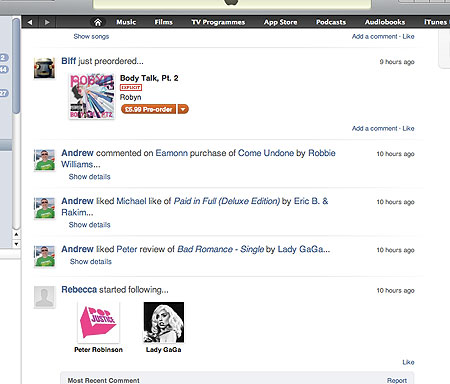
Task: Open Peter's name in the review post
Action: coord(127,249)
